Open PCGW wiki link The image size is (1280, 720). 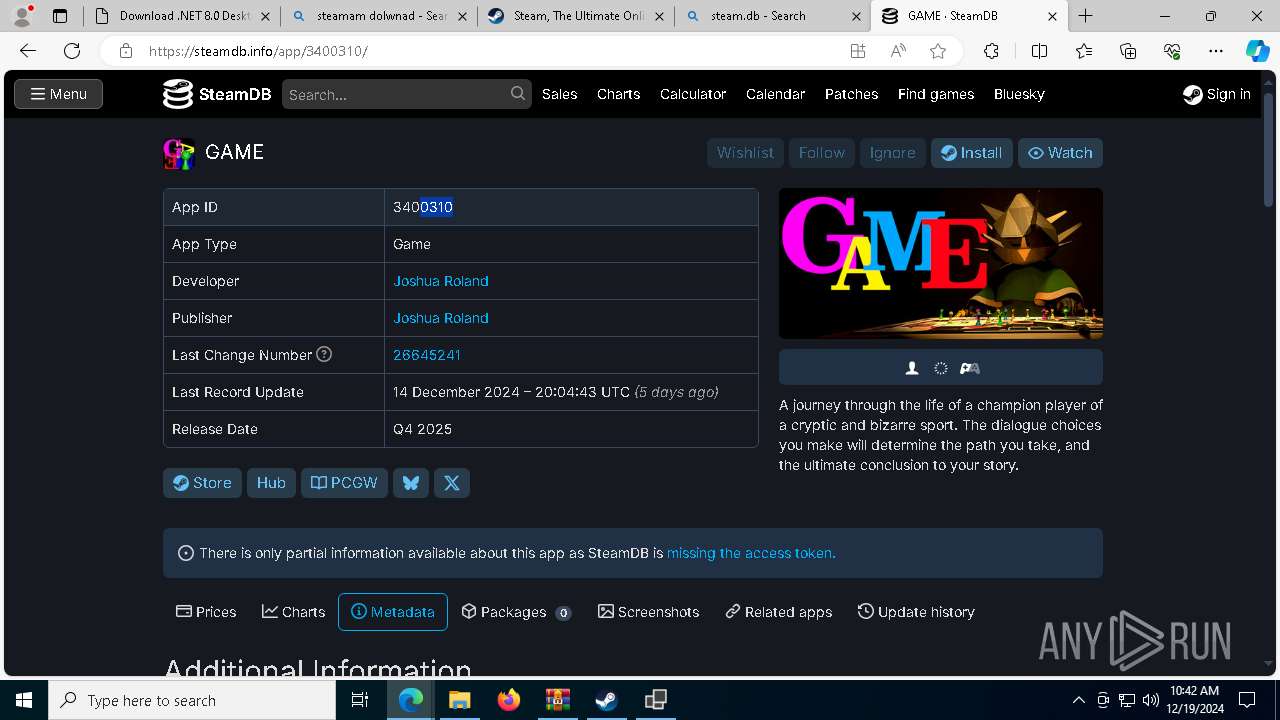pos(344,483)
